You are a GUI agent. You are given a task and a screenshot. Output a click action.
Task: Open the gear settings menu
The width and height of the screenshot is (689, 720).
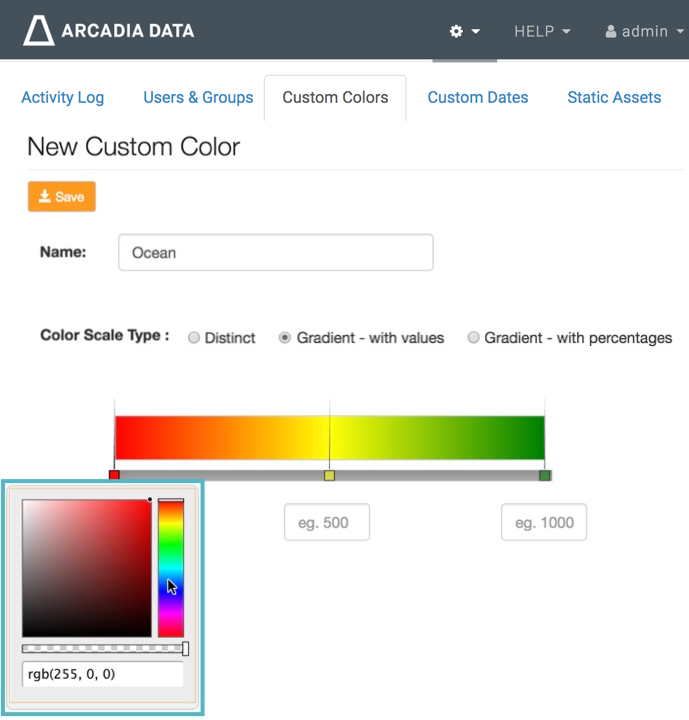click(464, 31)
